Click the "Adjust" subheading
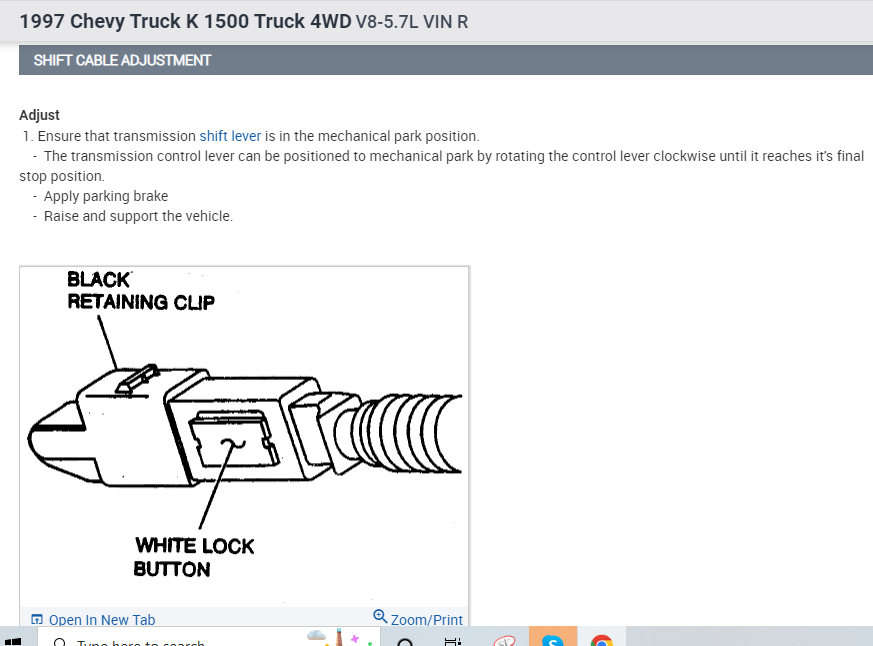Image resolution: width=873 pixels, height=646 pixels. tap(39, 115)
